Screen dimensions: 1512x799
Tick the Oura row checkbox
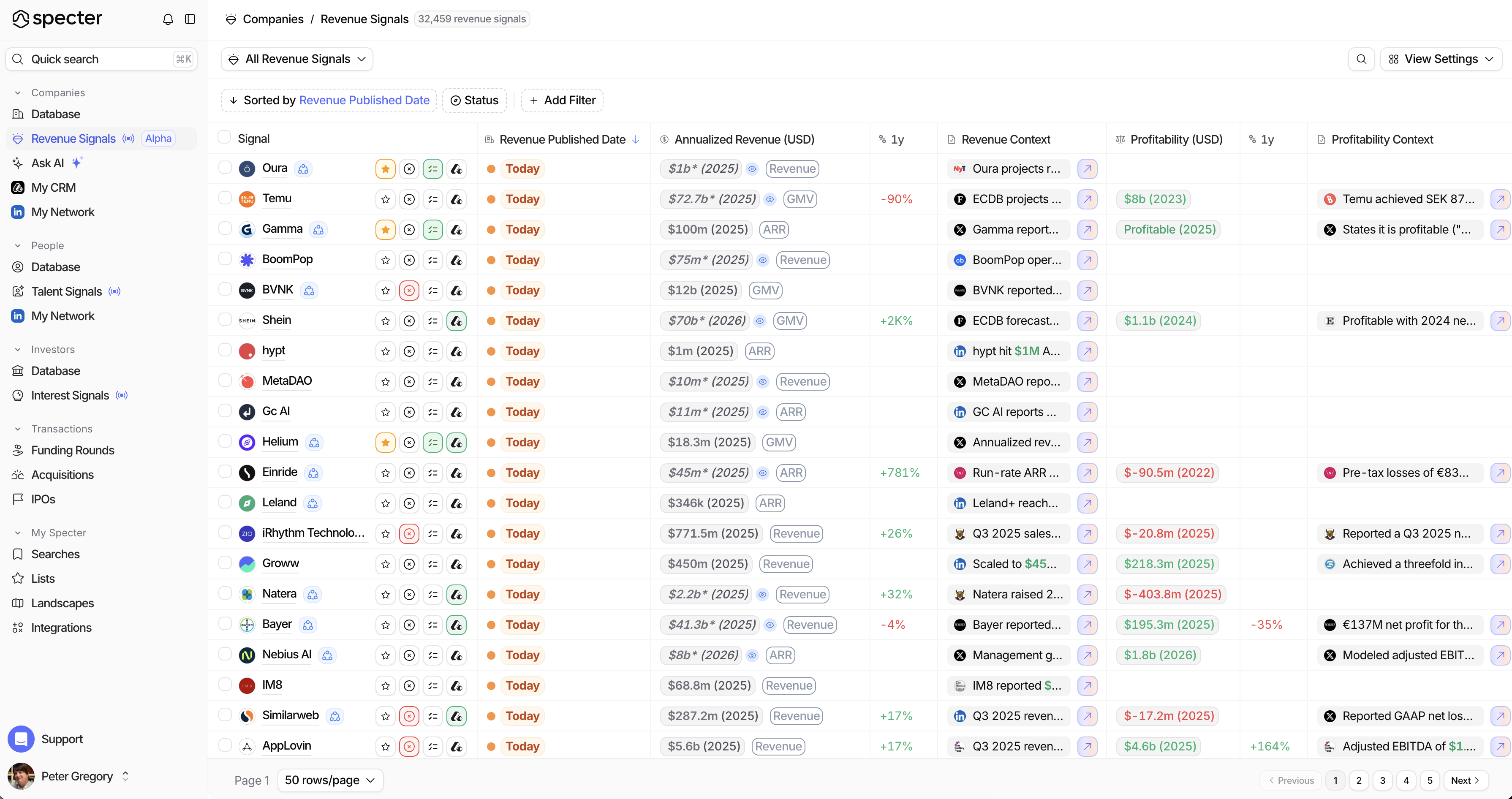[x=225, y=167]
